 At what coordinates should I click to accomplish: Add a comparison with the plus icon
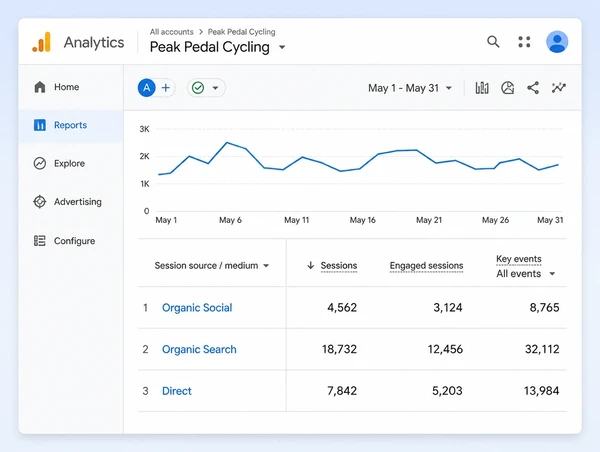point(166,88)
